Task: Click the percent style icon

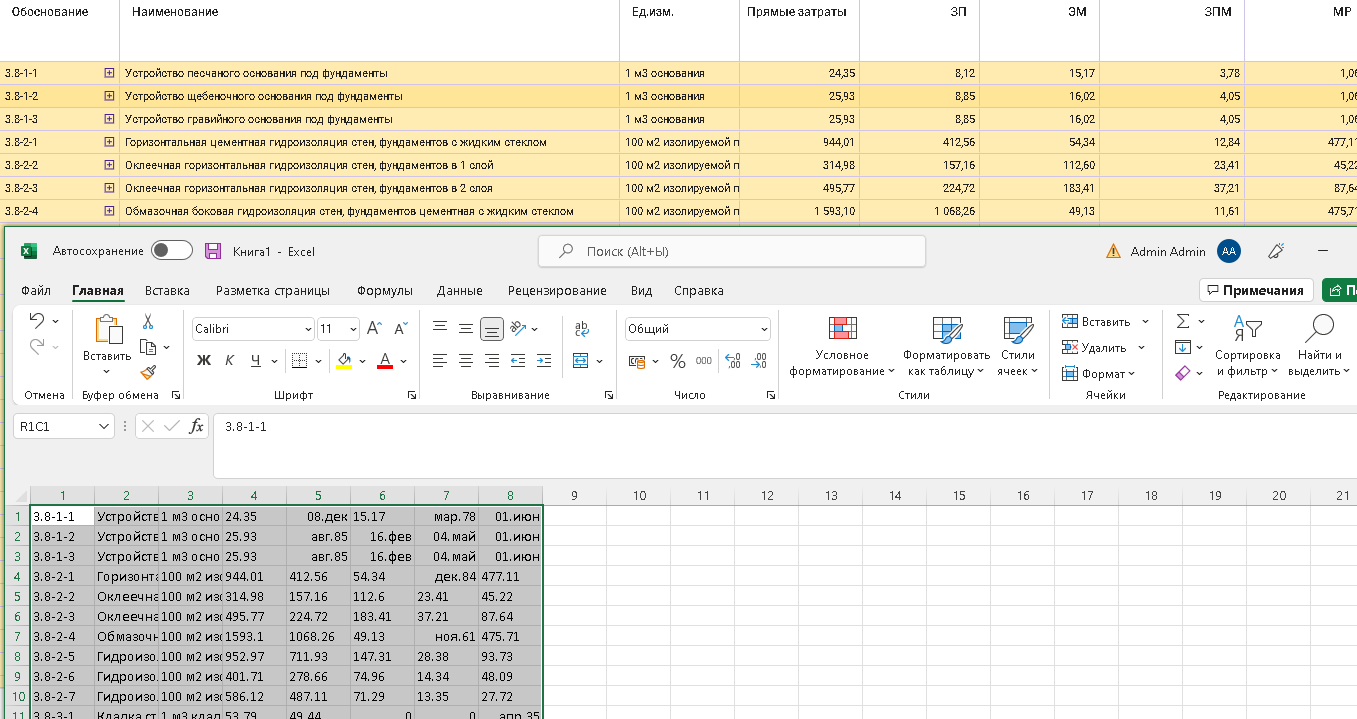Action: [x=677, y=361]
